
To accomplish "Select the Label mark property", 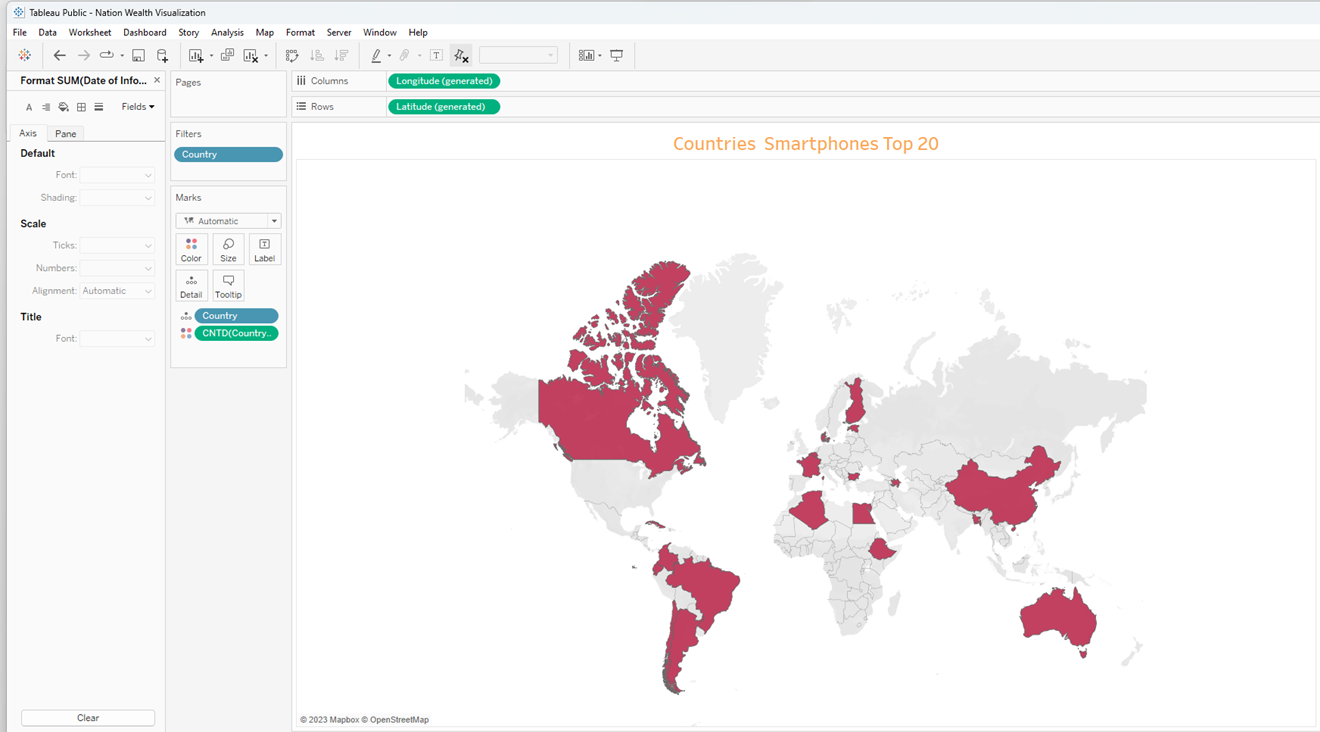I will 264,248.
